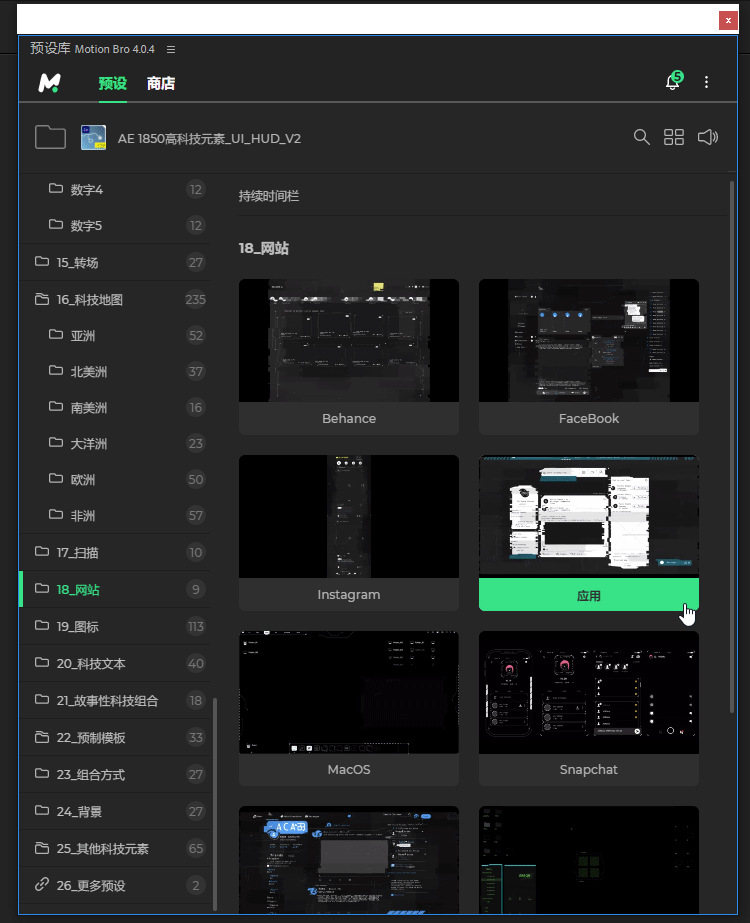Switch to the 预设 tab
This screenshot has width=750, height=923.
click(x=112, y=84)
